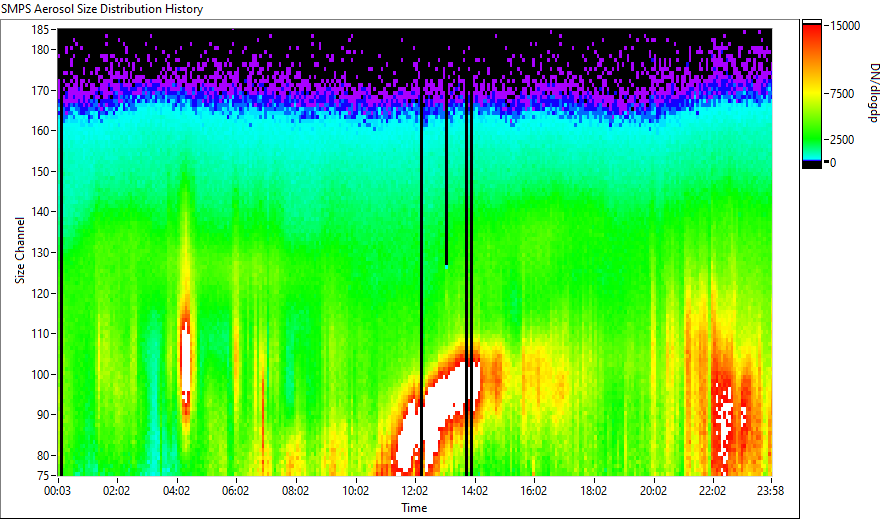The height and width of the screenshot is (519, 884).
Task: Click the chart title SMPS Aerosol Size Distribution History
Action: (x=102, y=9)
